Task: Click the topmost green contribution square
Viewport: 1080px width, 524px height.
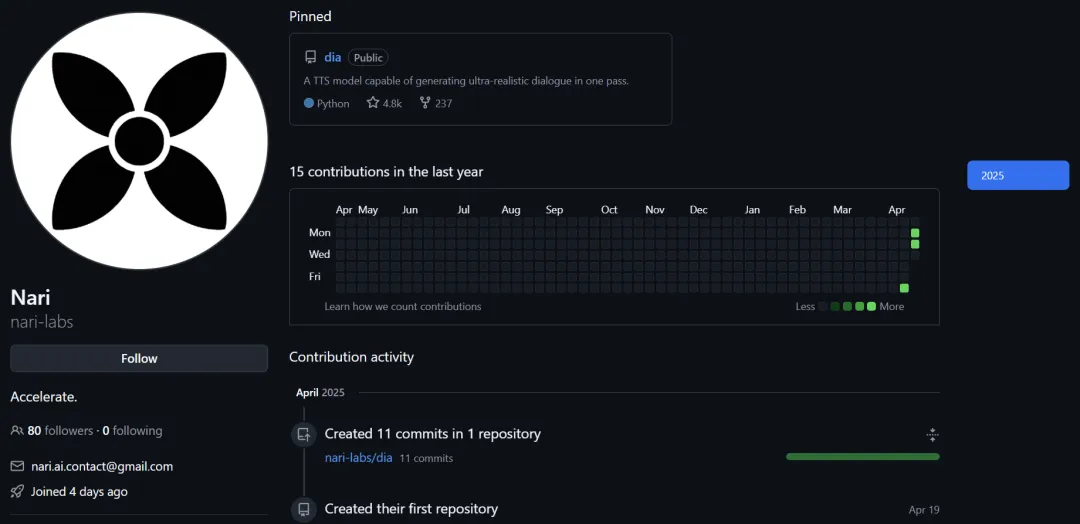Action: click(x=915, y=233)
